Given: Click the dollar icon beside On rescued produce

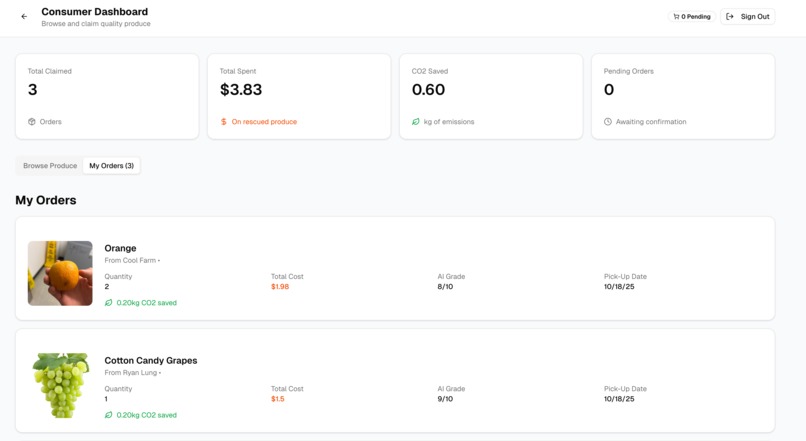Looking at the screenshot, I should [x=224, y=122].
